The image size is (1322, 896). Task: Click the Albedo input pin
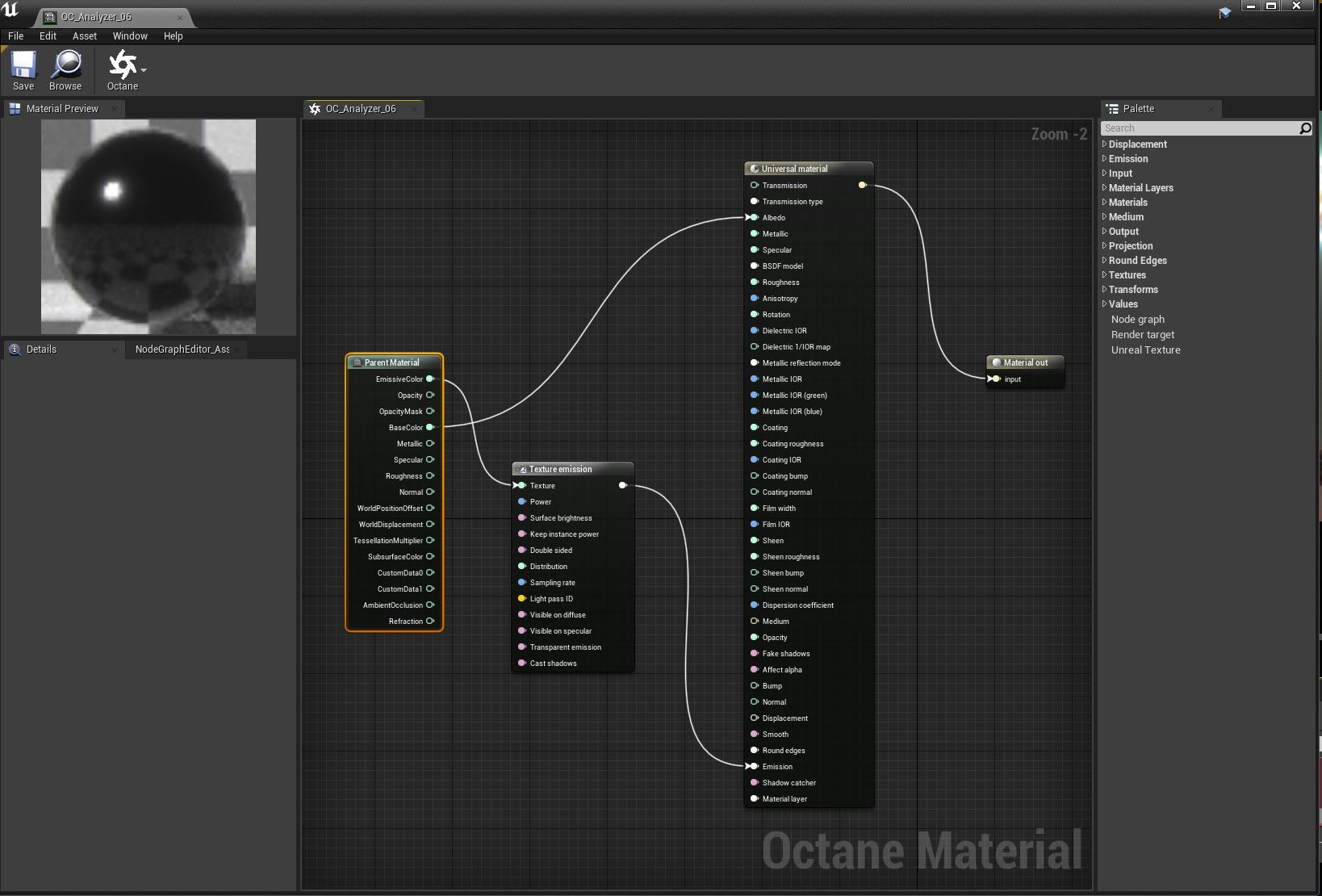753,217
